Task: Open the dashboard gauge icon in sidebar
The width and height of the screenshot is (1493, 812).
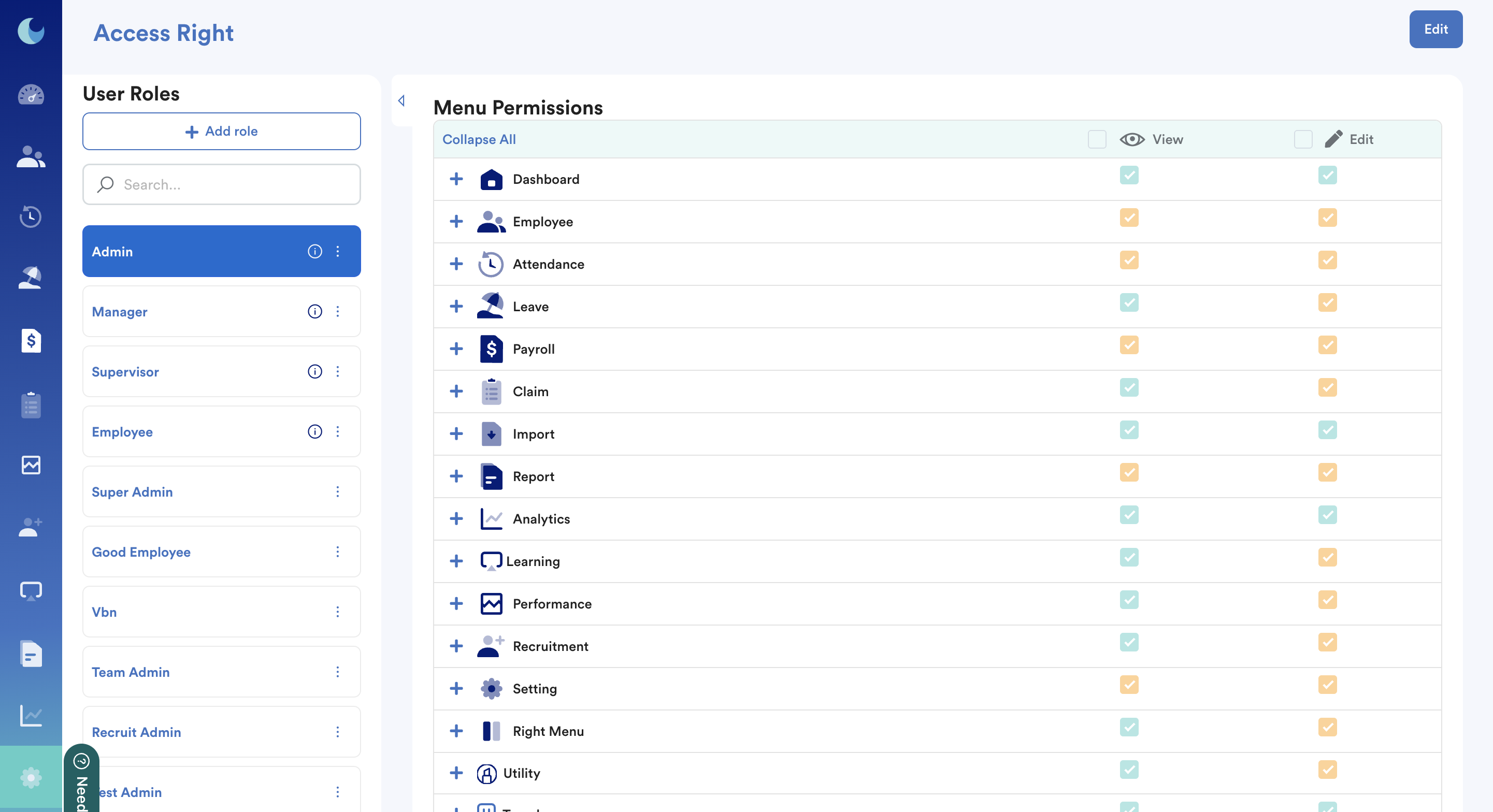Action: (31, 94)
